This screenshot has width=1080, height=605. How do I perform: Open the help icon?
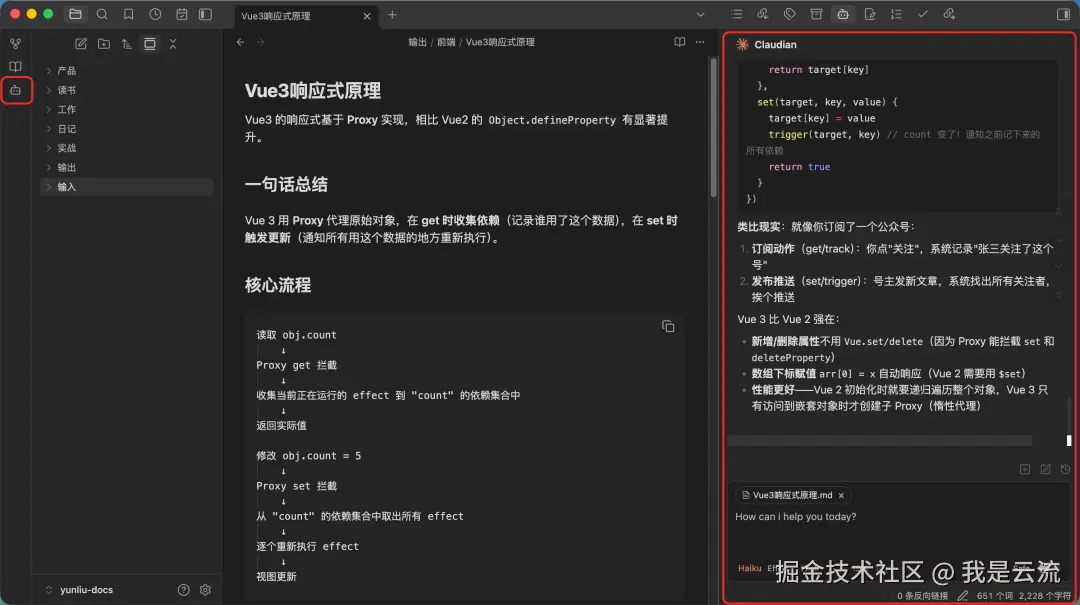[x=183, y=590]
